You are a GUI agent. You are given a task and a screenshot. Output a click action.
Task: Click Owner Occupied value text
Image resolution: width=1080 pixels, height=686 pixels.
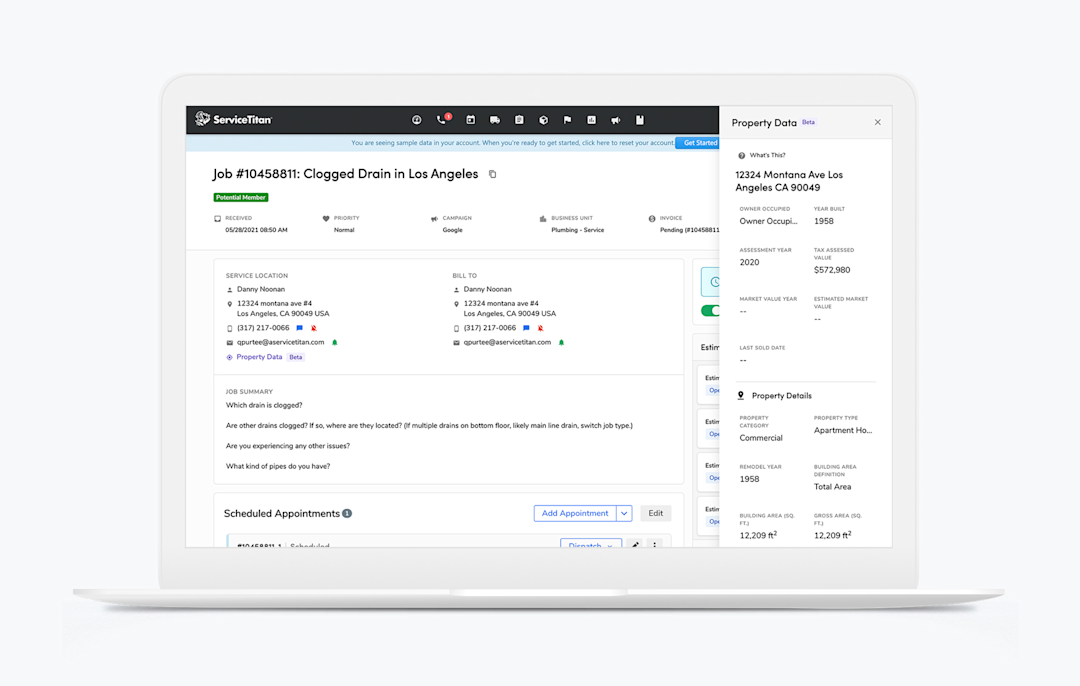pos(768,221)
